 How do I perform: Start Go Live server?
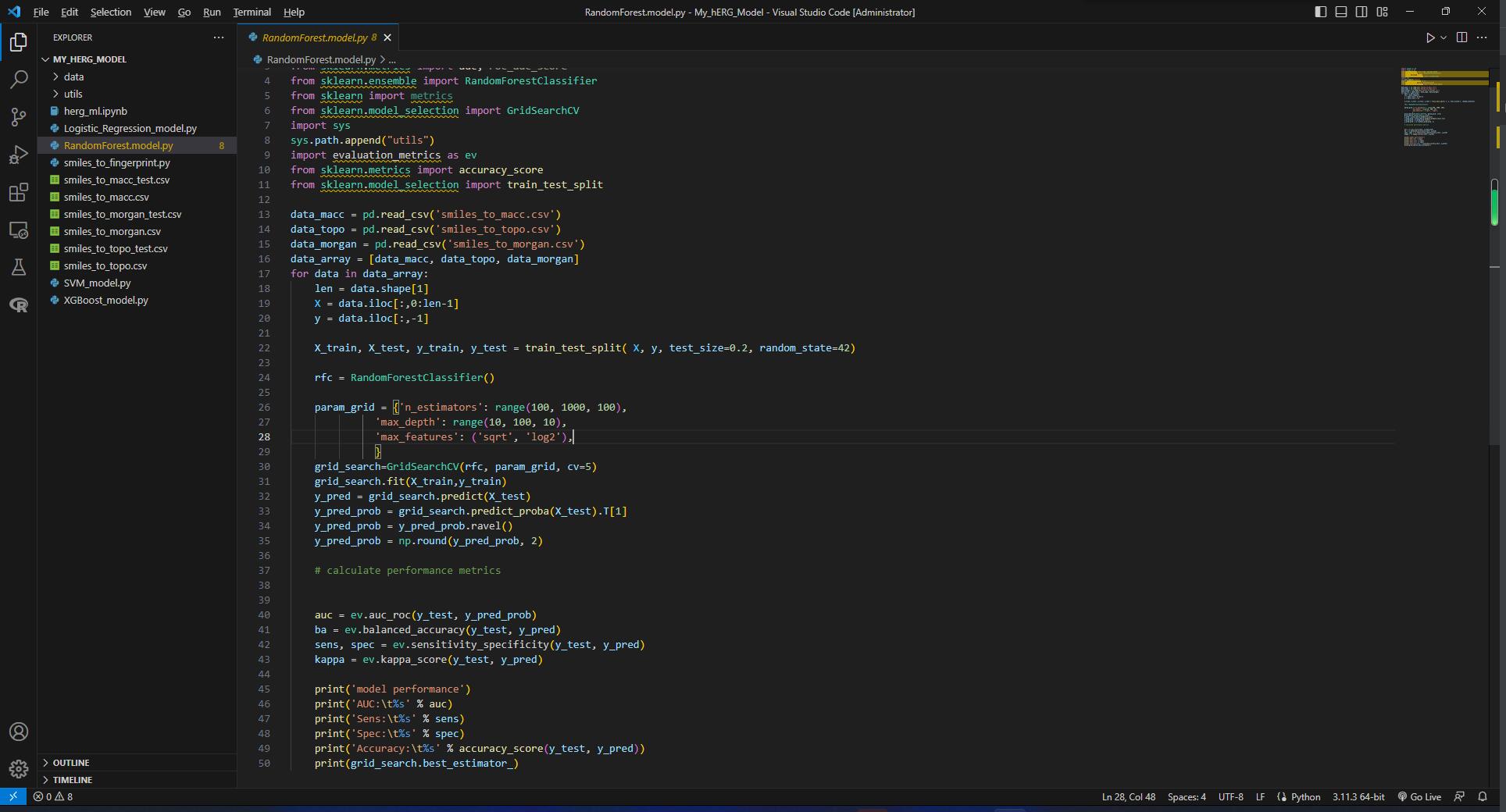(1419, 796)
